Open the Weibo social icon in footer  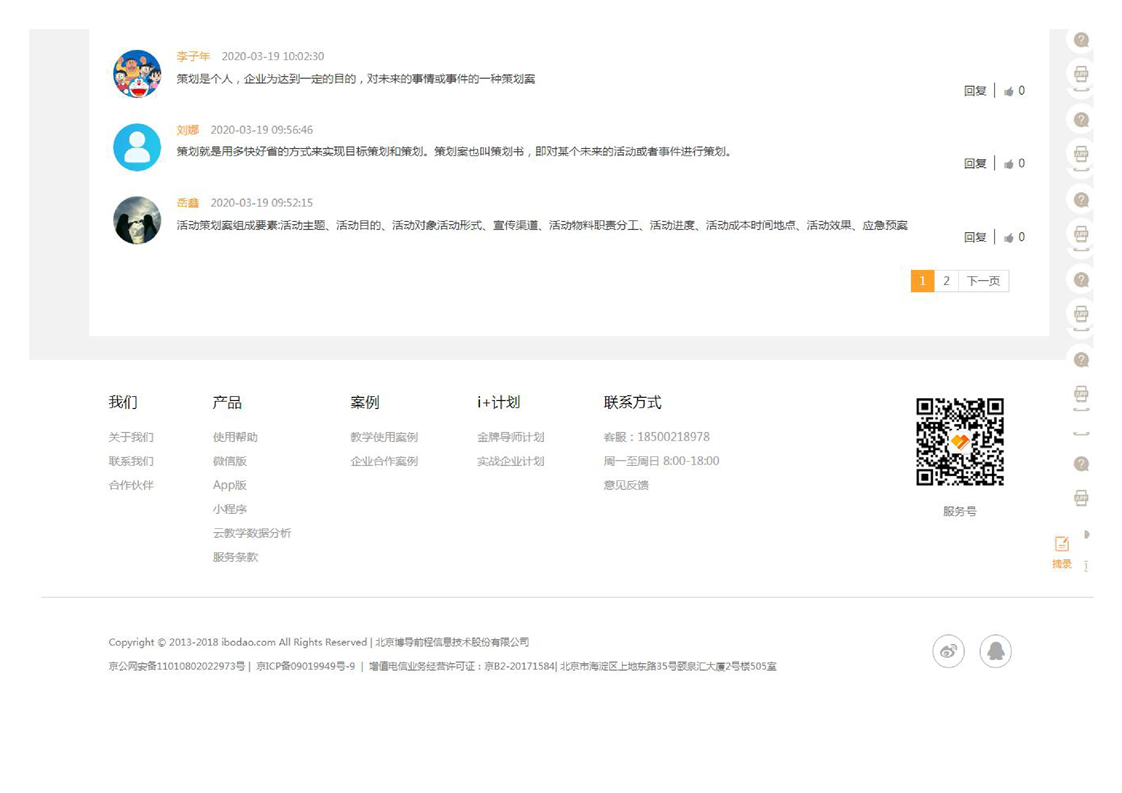pos(948,651)
